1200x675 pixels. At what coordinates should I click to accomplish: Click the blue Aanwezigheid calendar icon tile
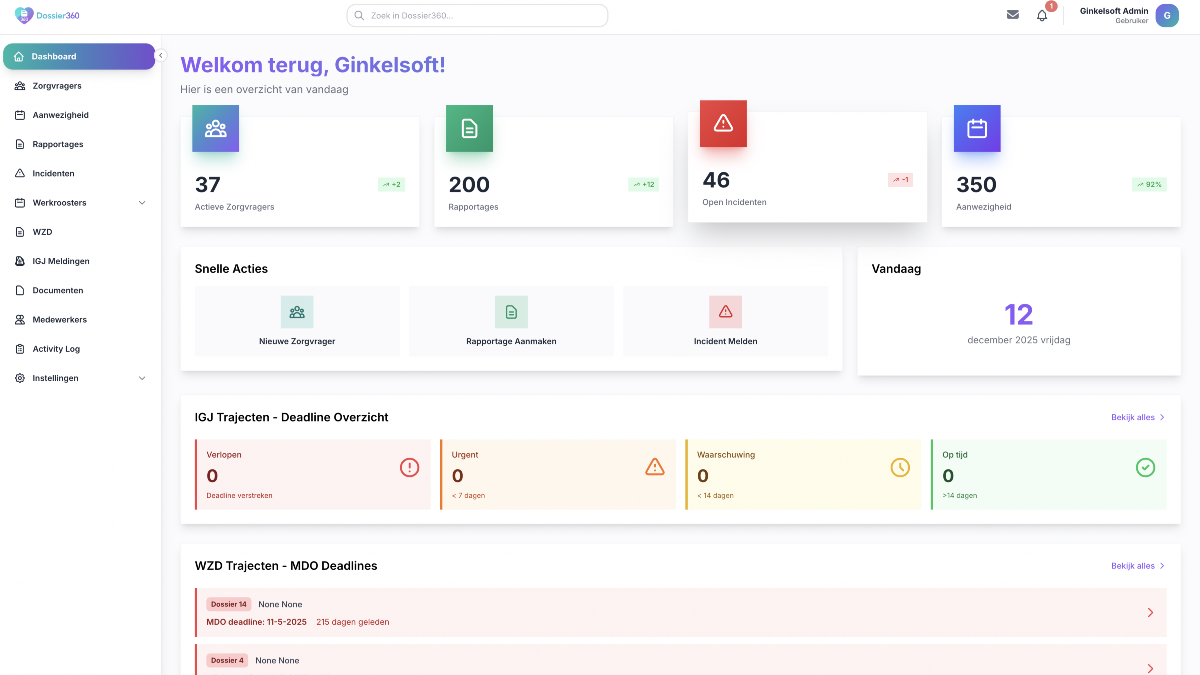tap(977, 128)
